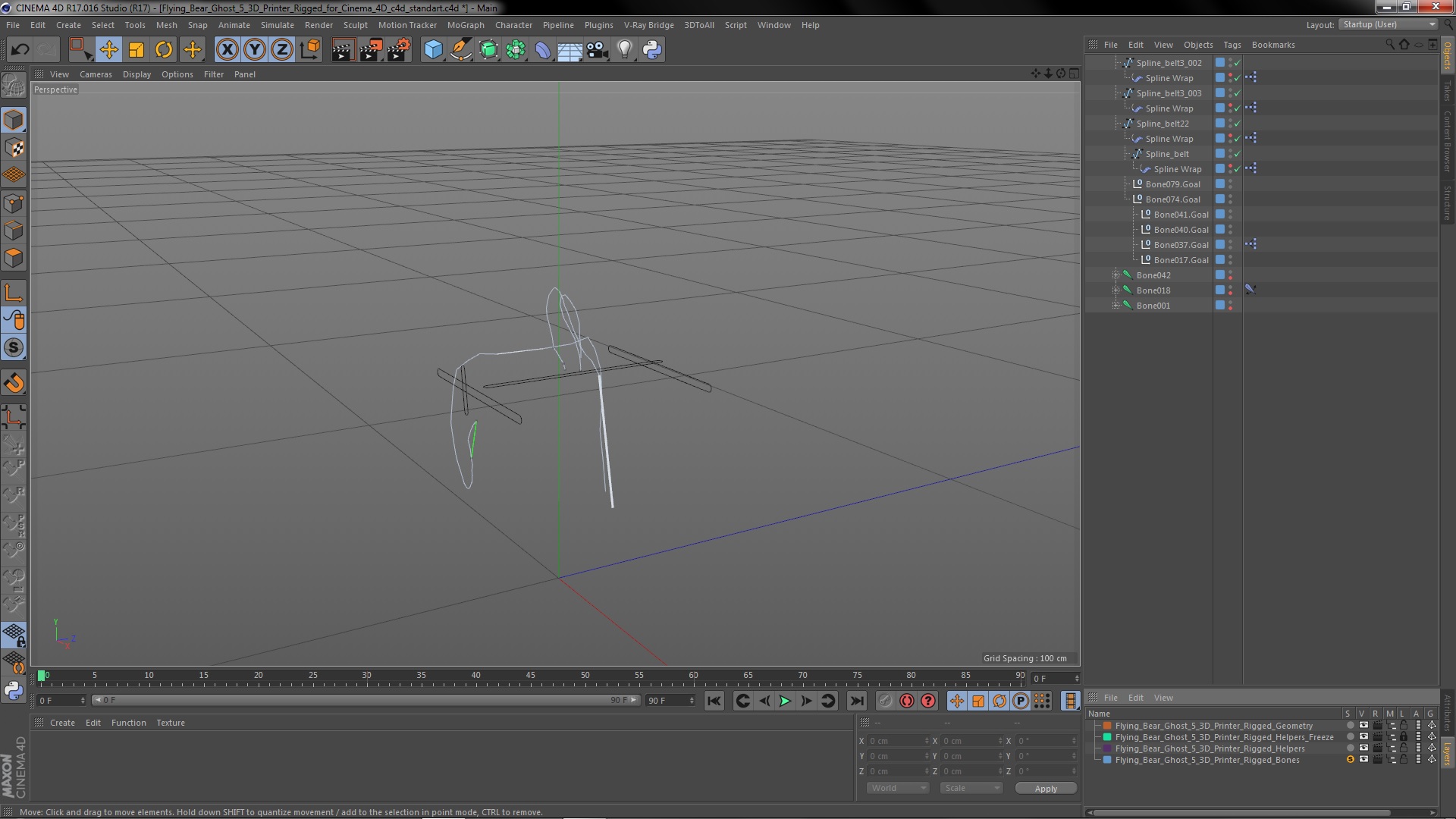Toggle Parameter keyframe recording P icon
The height and width of the screenshot is (819, 1456).
[x=1021, y=701]
